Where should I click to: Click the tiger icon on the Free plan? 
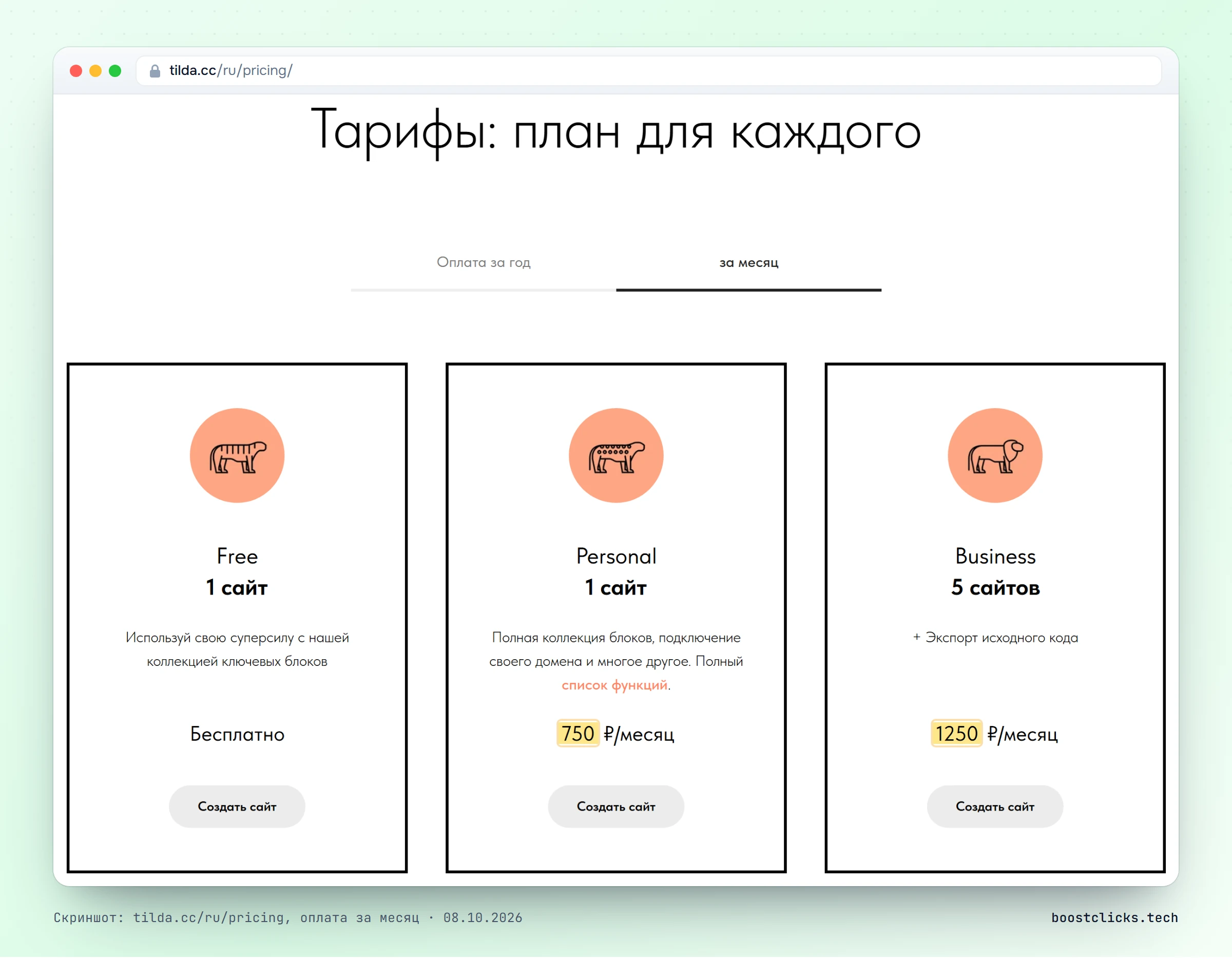tap(237, 456)
